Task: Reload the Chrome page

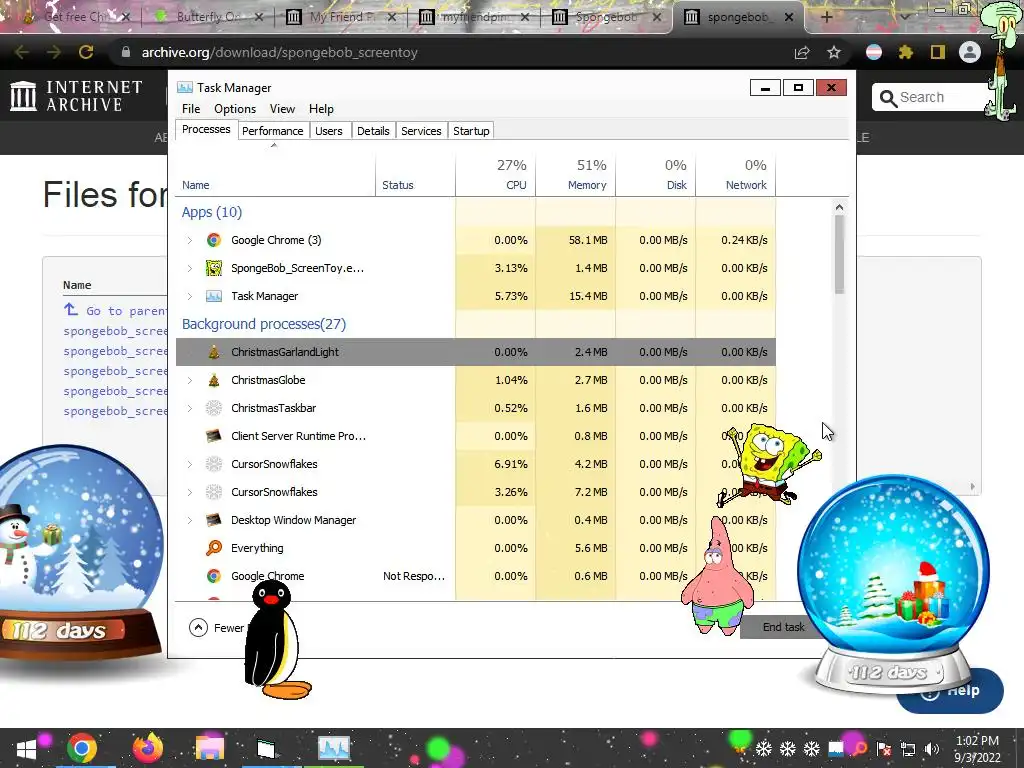Action: pos(86,52)
